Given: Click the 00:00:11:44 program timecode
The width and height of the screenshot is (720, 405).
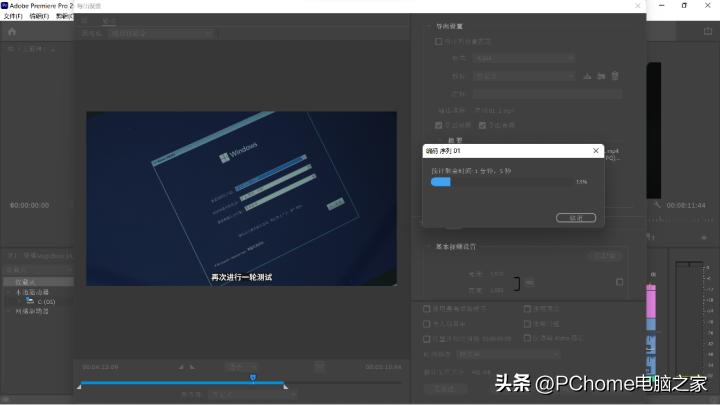Looking at the screenshot, I should (x=686, y=205).
